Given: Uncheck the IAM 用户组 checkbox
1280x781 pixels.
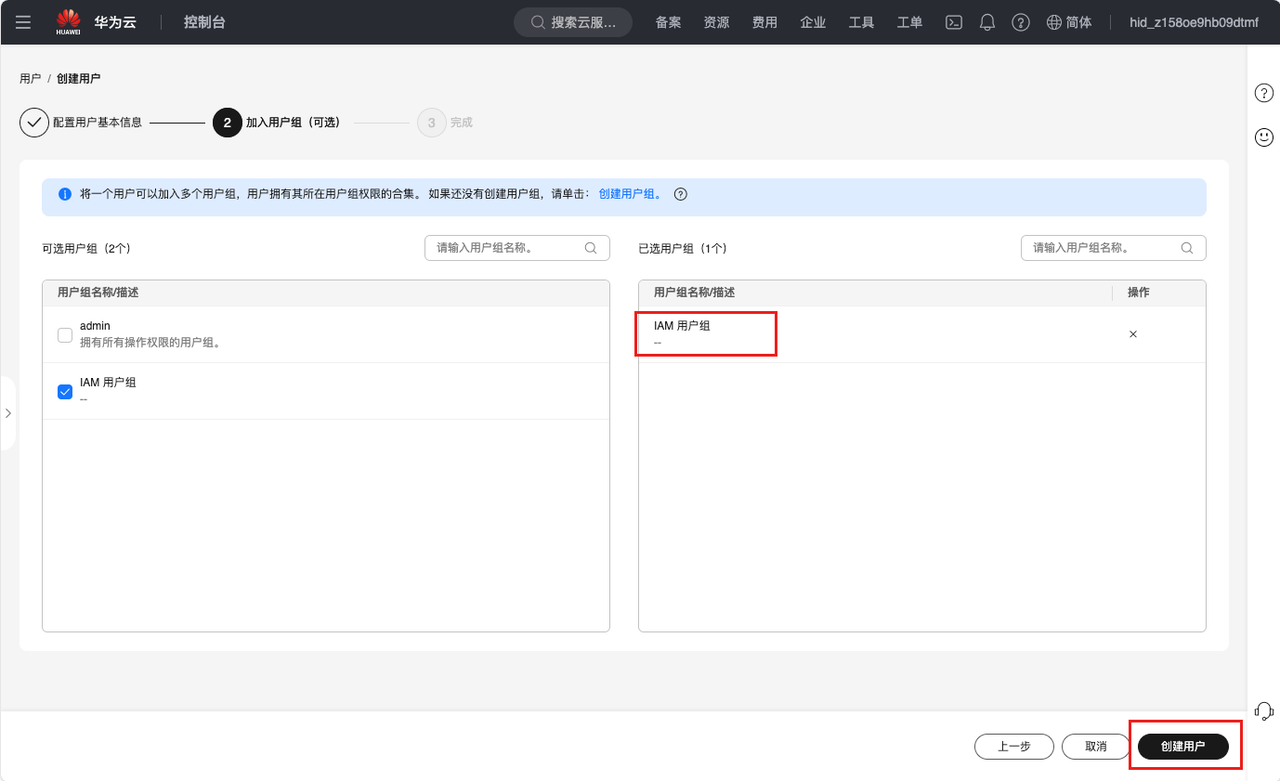Looking at the screenshot, I should click(65, 391).
